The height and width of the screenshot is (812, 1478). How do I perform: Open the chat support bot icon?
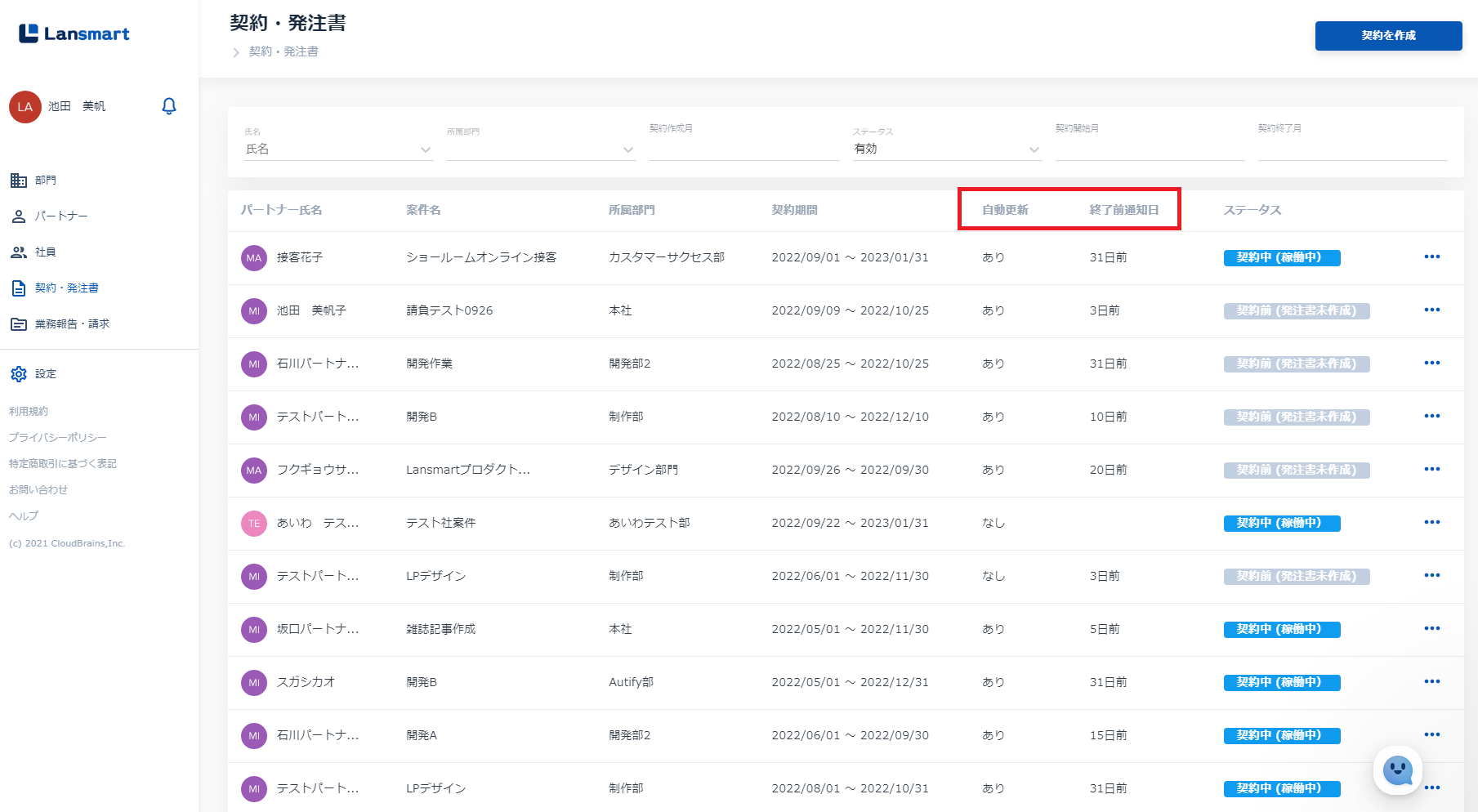tap(1397, 770)
